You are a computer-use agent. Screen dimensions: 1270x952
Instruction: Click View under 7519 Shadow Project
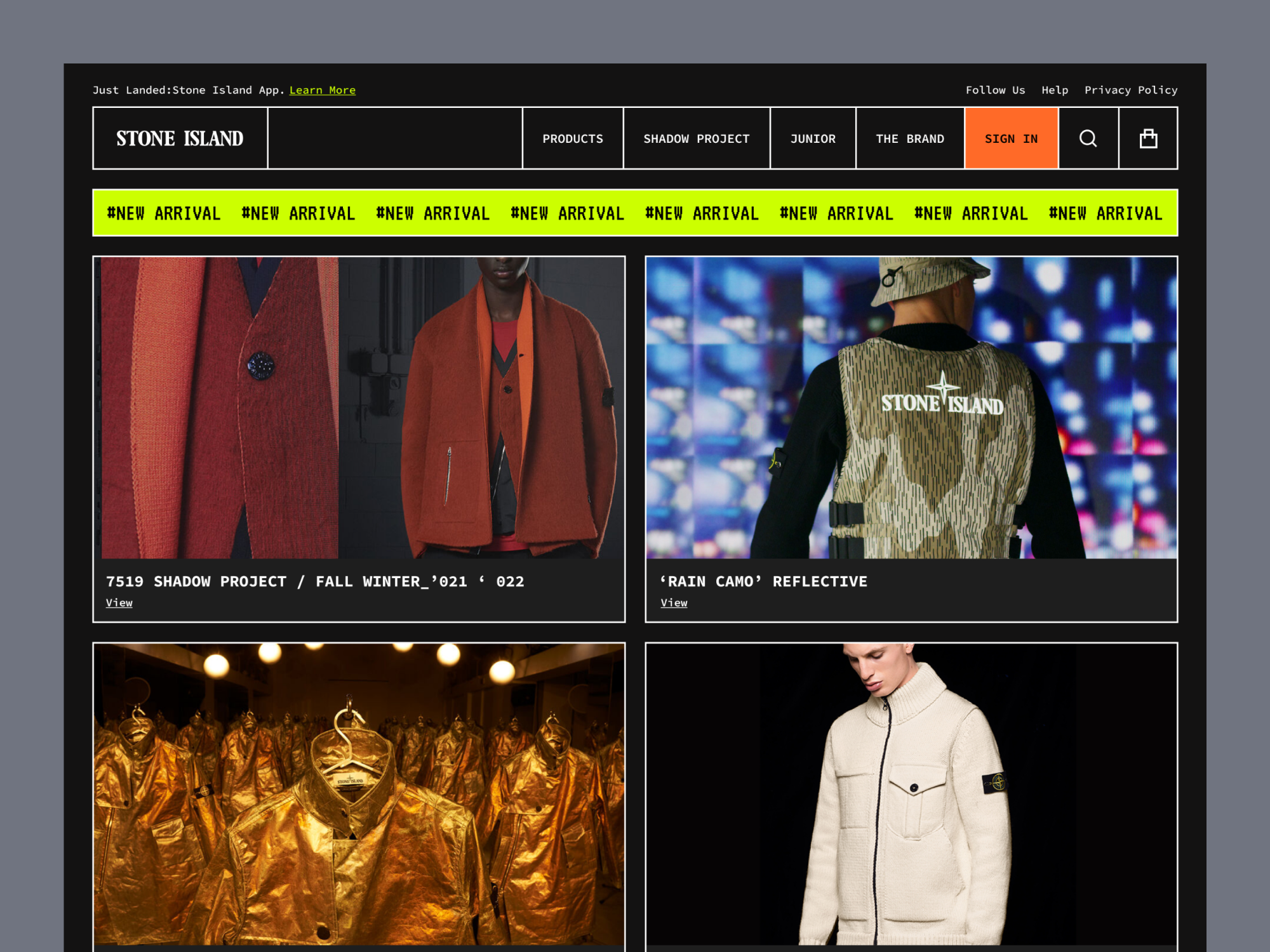pos(119,603)
